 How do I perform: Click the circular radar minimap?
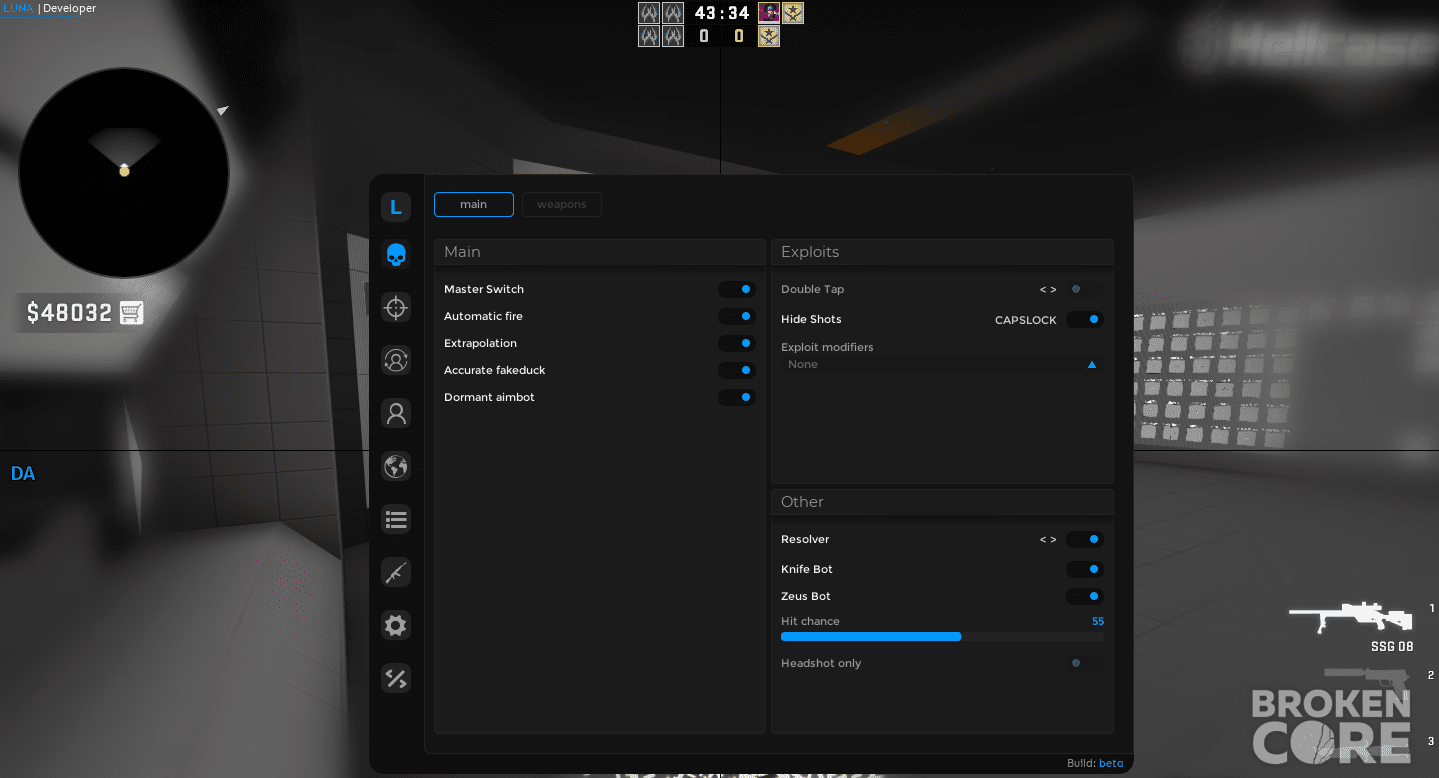[x=124, y=173]
